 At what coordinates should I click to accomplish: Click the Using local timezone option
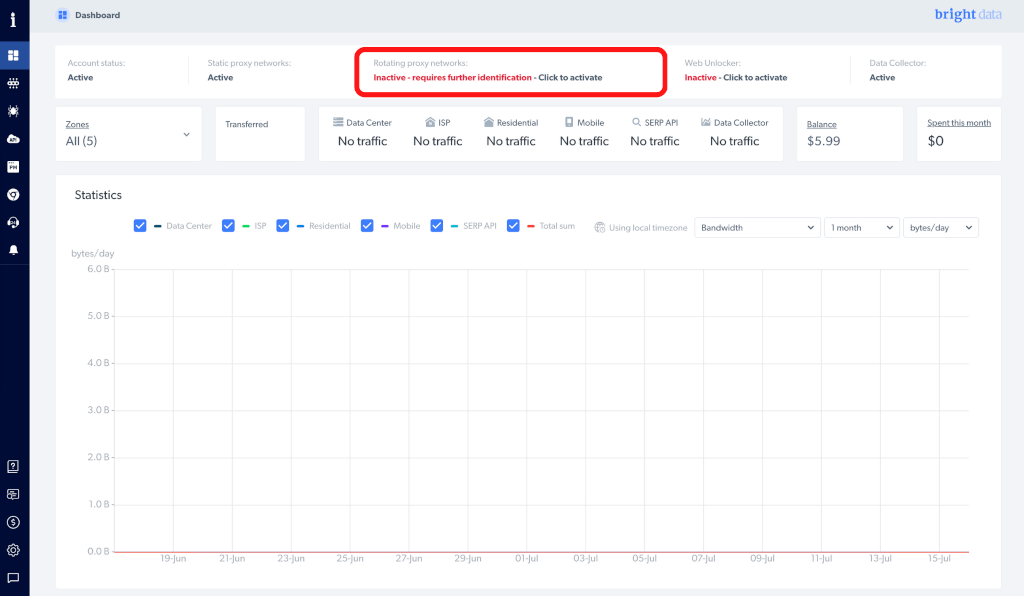[641, 228]
